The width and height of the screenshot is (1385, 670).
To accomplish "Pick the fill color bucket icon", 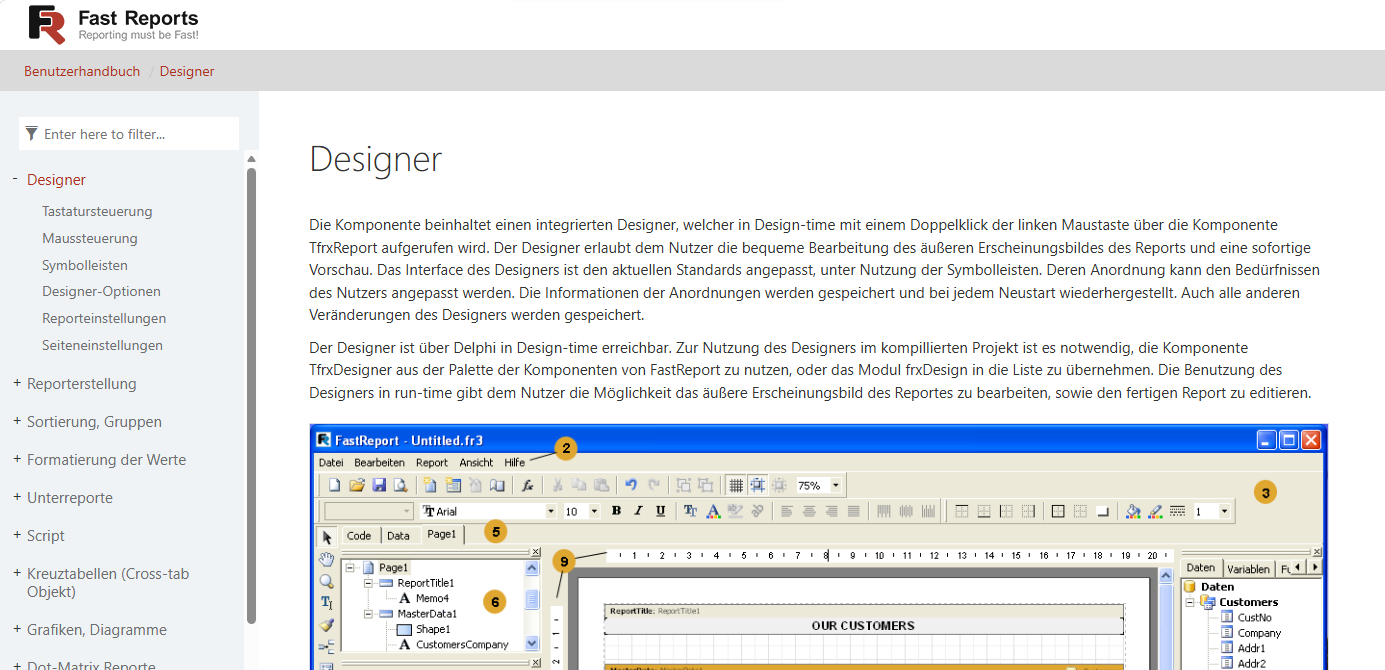I will [x=1133, y=511].
